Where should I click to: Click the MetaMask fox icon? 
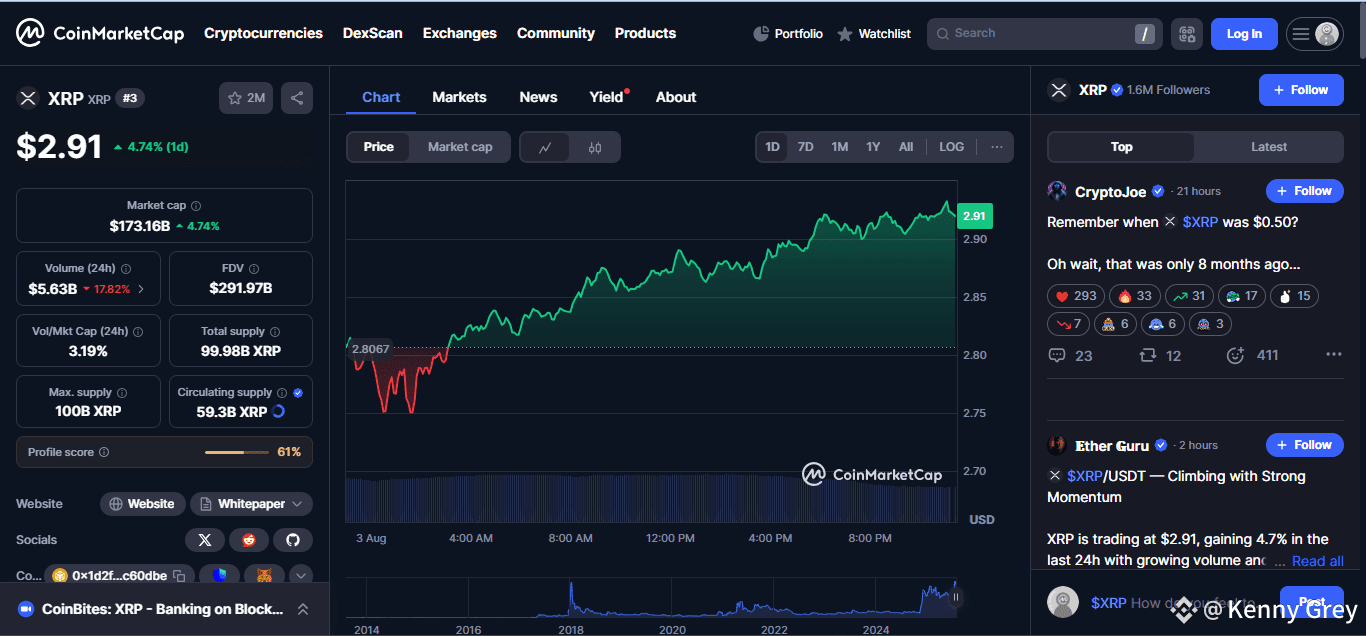click(263, 576)
